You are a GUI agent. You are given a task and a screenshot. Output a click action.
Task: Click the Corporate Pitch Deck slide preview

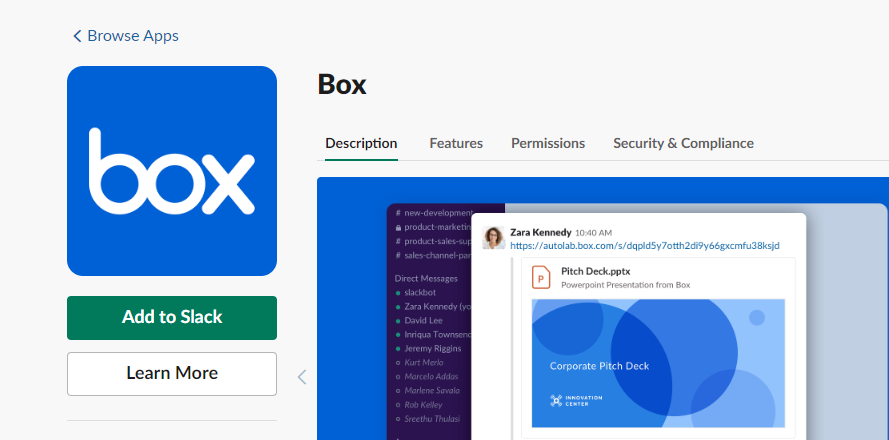pos(658,363)
